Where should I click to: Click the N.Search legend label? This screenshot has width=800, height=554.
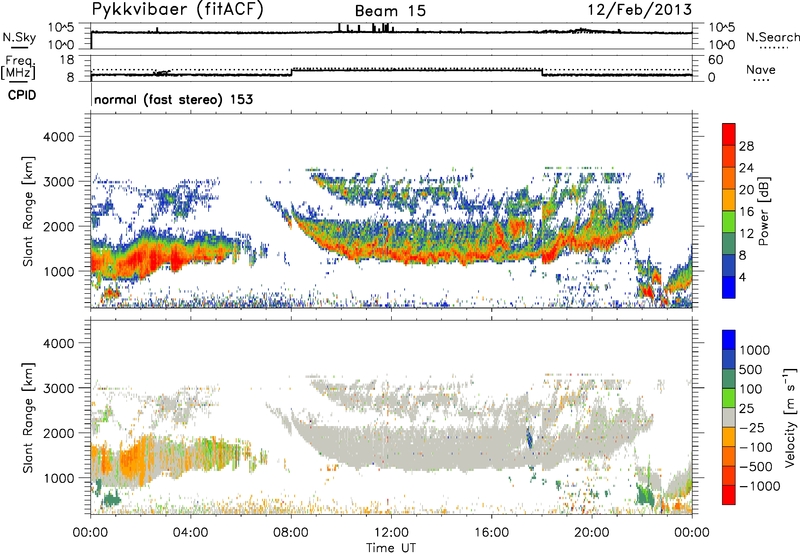[x=773, y=37]
